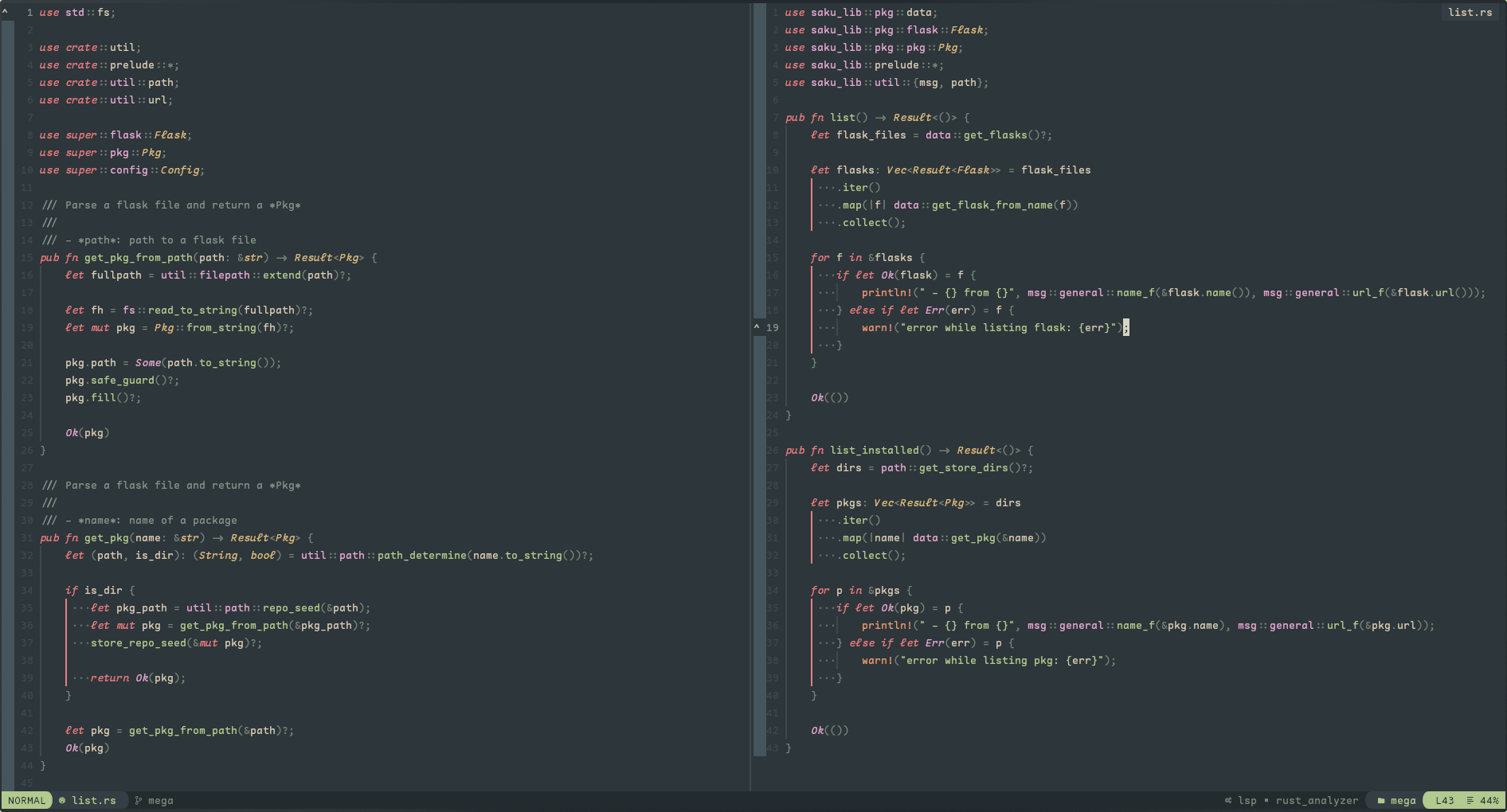Image resolution: width=1507 pixels, height=812 pixels.
Task: Click the L43 line indicator
Action: tap(1444, 800)
